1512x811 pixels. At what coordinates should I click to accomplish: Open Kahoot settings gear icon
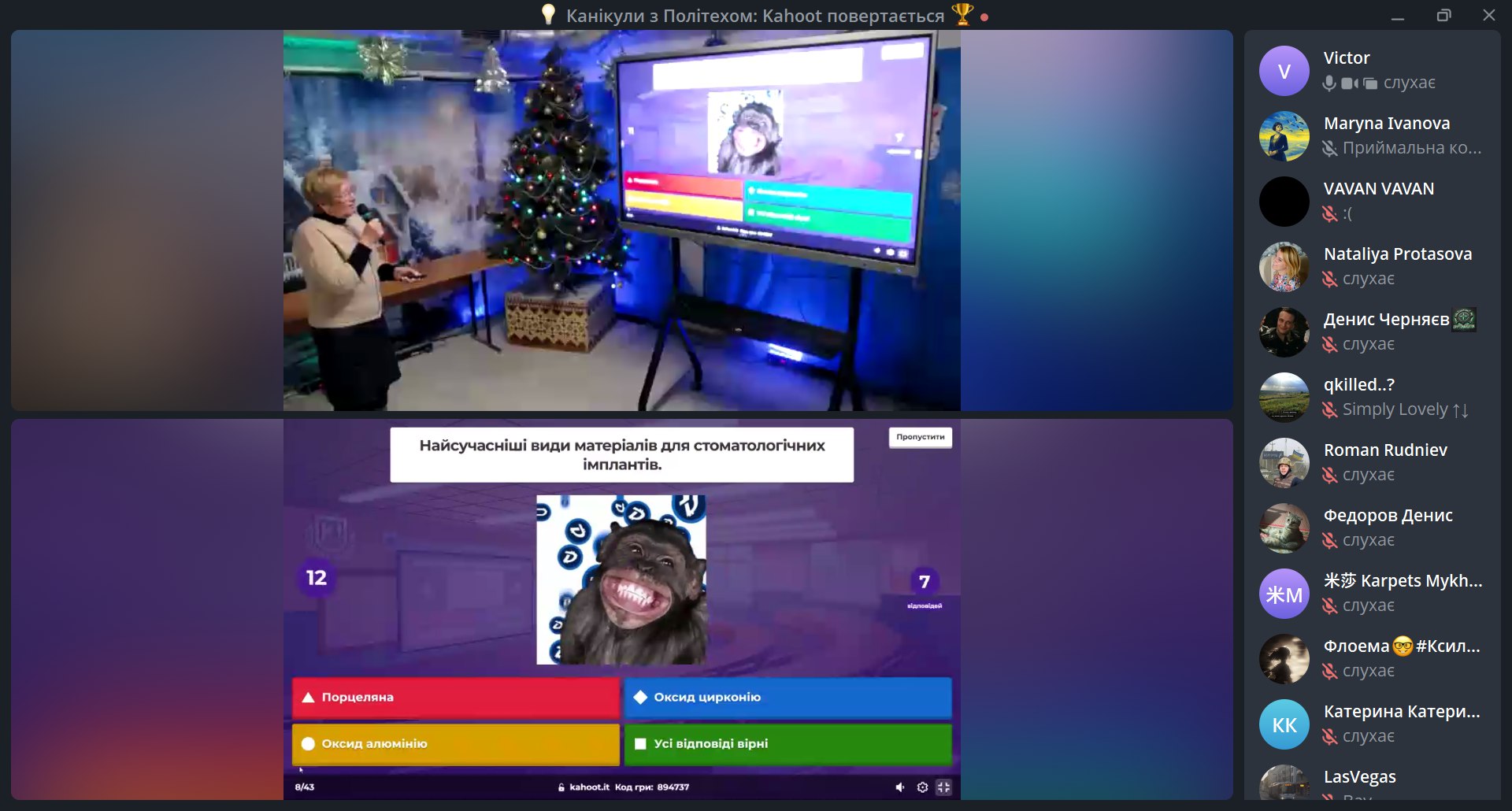pos(922,787)
